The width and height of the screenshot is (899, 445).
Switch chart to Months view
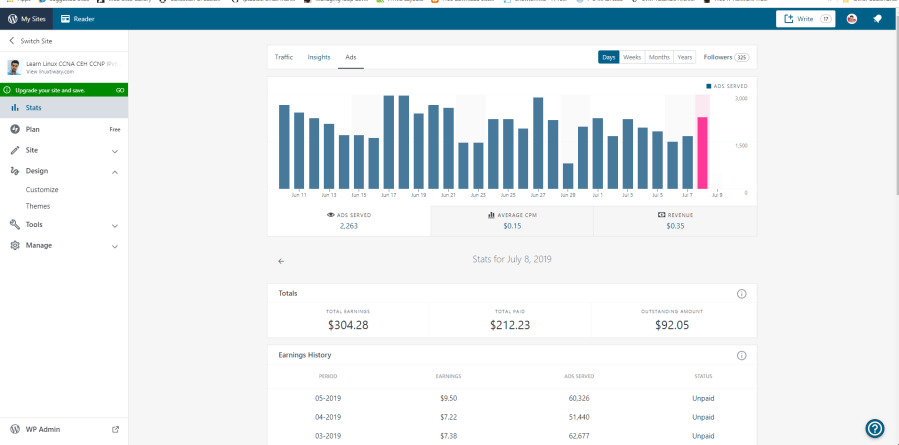pyautogui.click(x=659, y=57)
